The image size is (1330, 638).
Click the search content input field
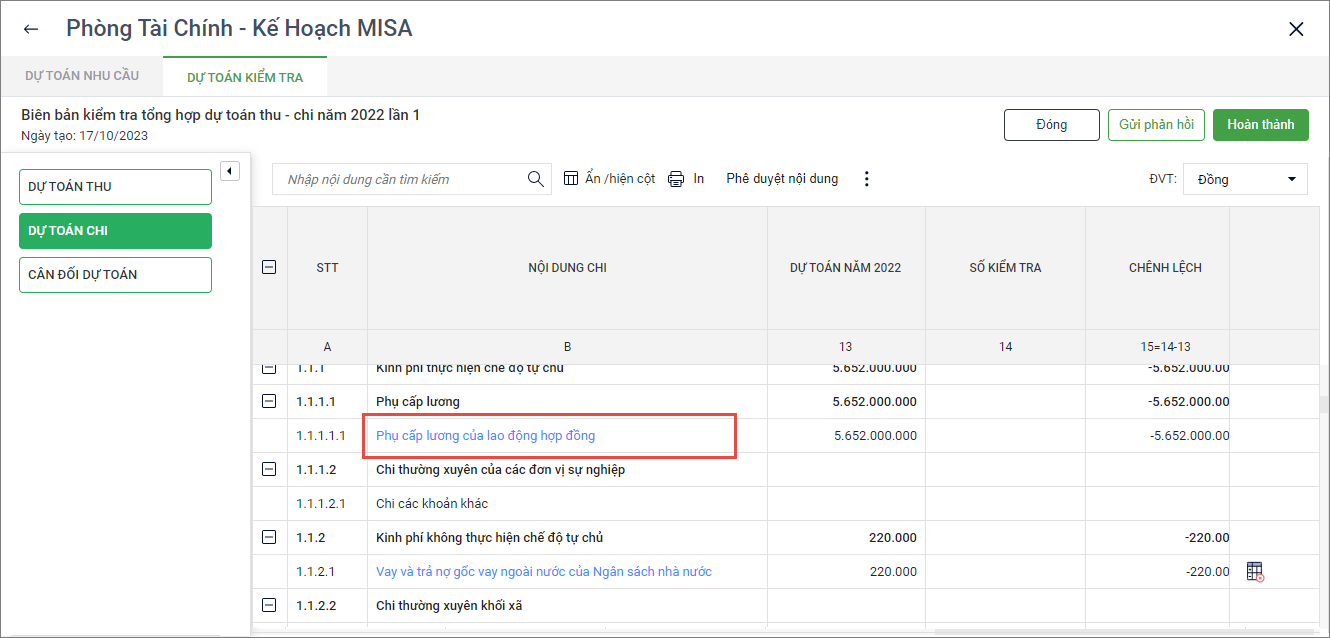pyautogui.click(x=400, y=180)
